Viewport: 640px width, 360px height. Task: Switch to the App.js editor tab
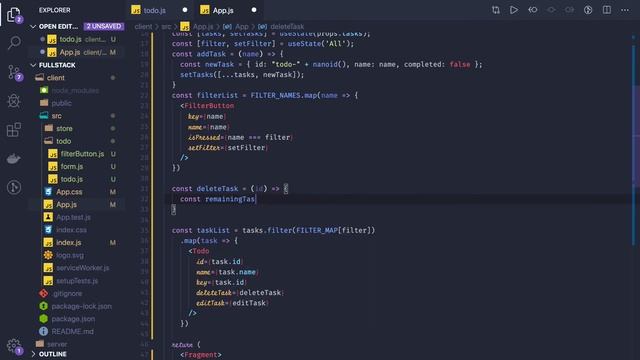[223, 10]
